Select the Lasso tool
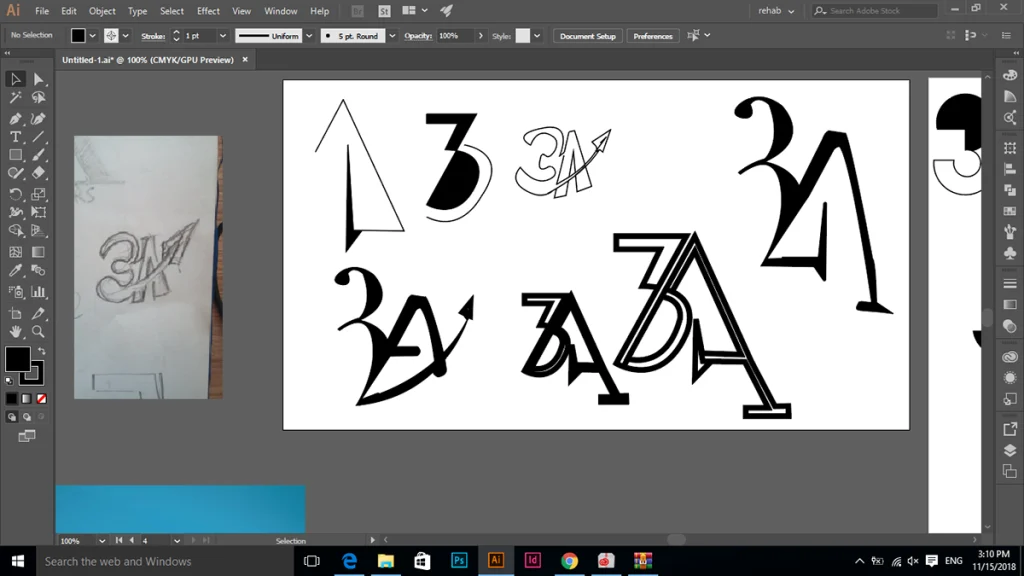 [x=39, y=98]
